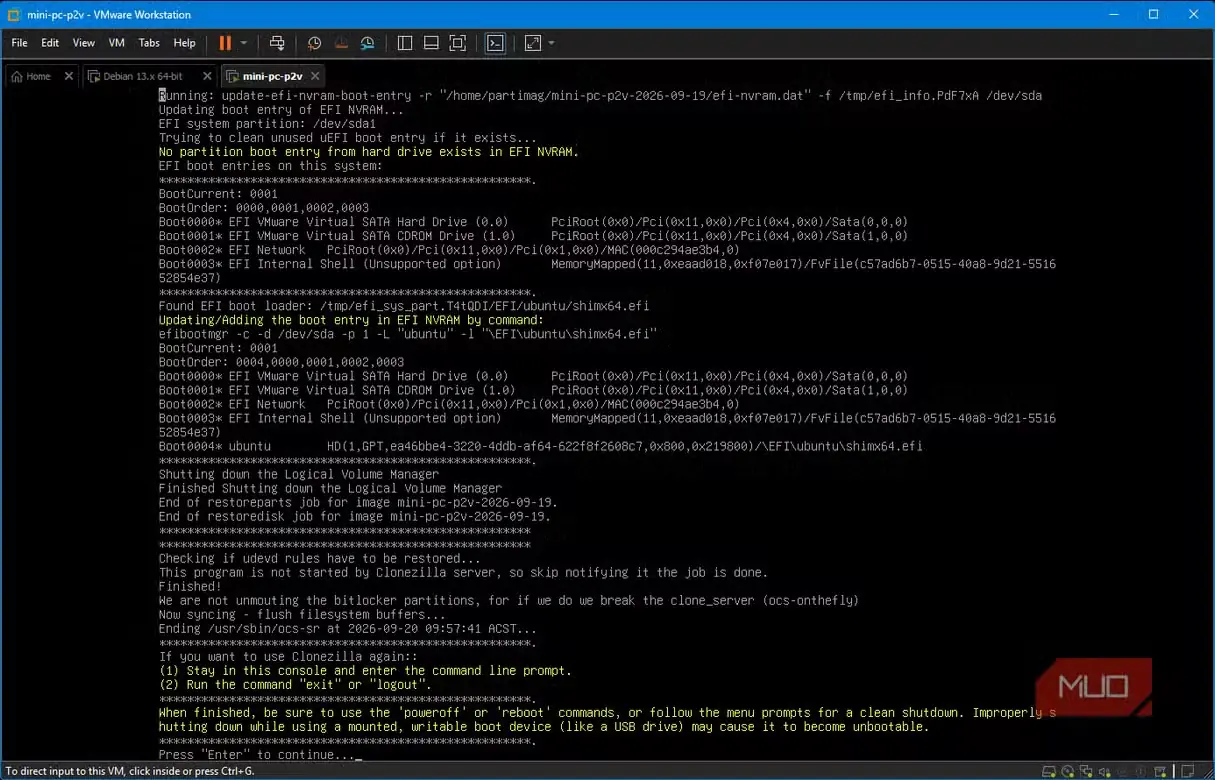Open the VM menu
This screenshot has height=780, width=1215.
click(x=116, y=43)
